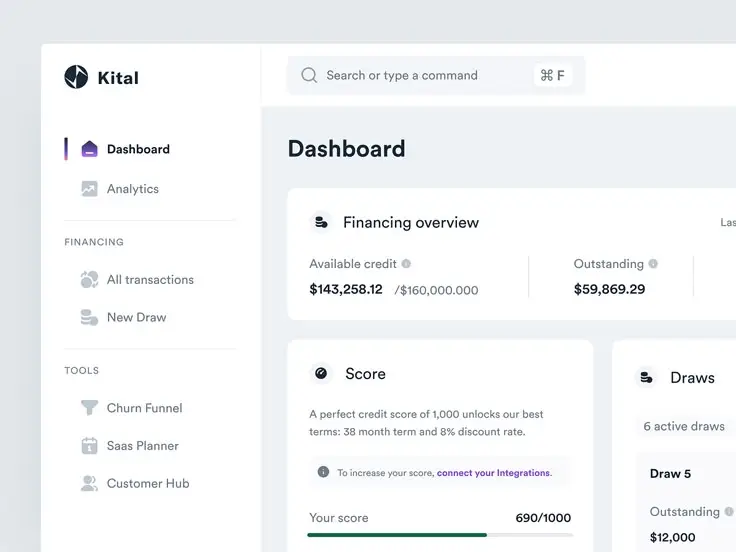Image resolution: width=736 pixels, height=552 pixels.
Task: Click the score progress bar
Action: (x=440, y=535)
